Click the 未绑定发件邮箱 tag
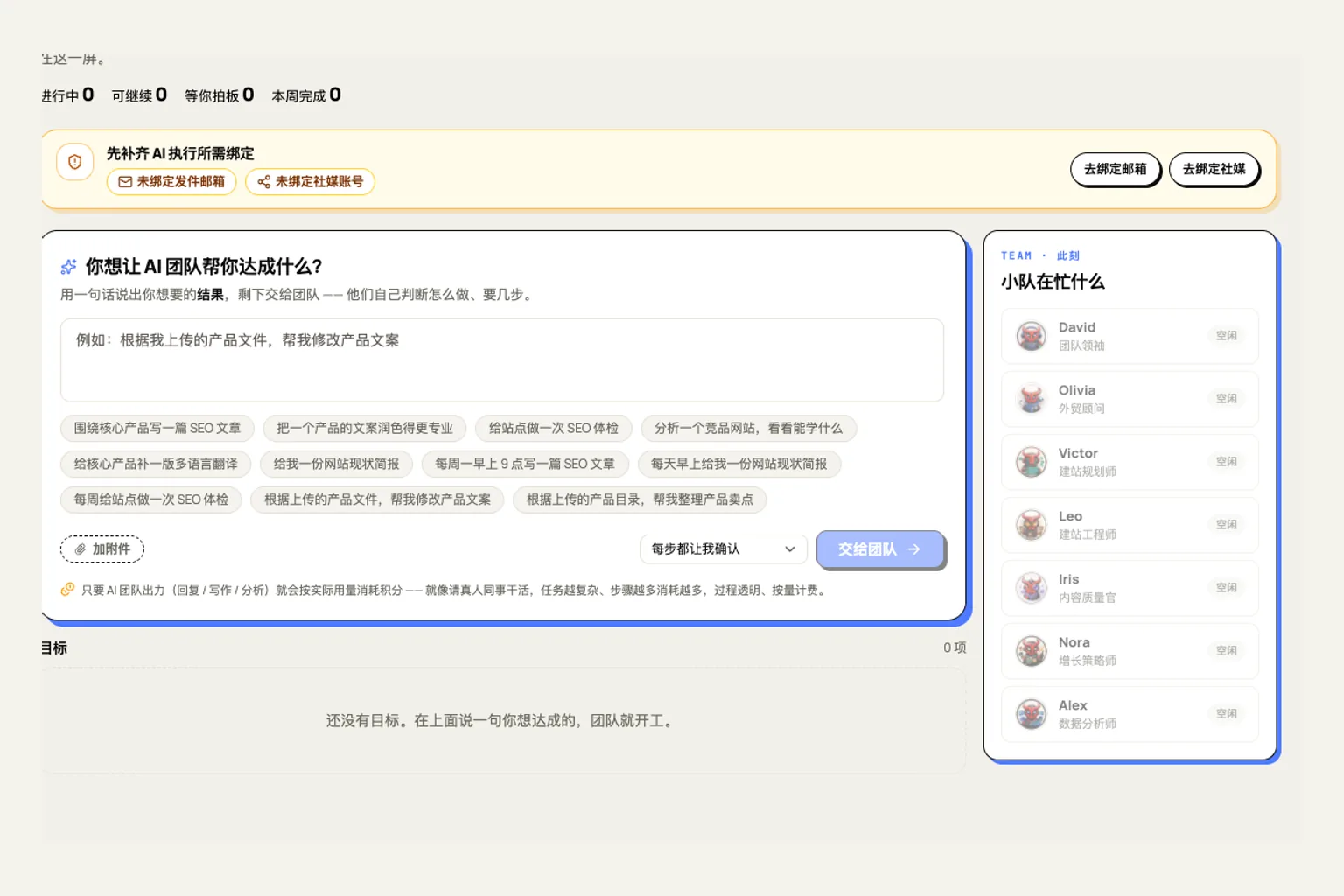 (x=171, y=182)
